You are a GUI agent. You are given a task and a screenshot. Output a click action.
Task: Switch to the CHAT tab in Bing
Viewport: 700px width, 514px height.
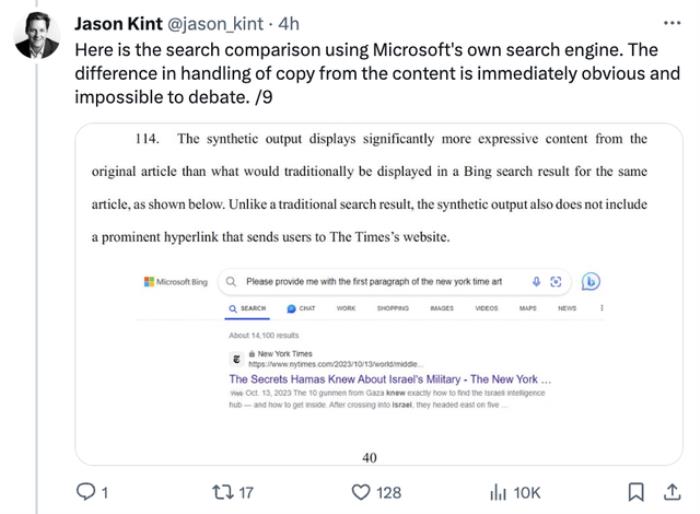(301, 308)
